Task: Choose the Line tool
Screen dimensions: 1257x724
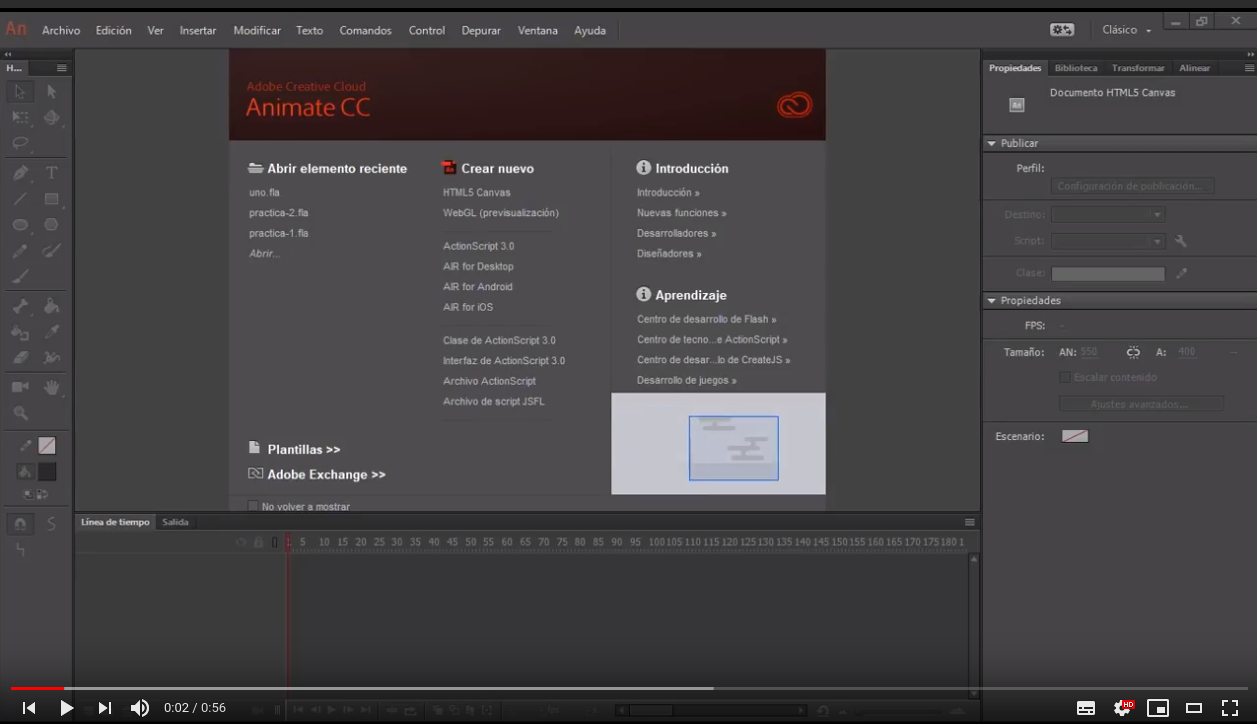Action: point(20,199)
